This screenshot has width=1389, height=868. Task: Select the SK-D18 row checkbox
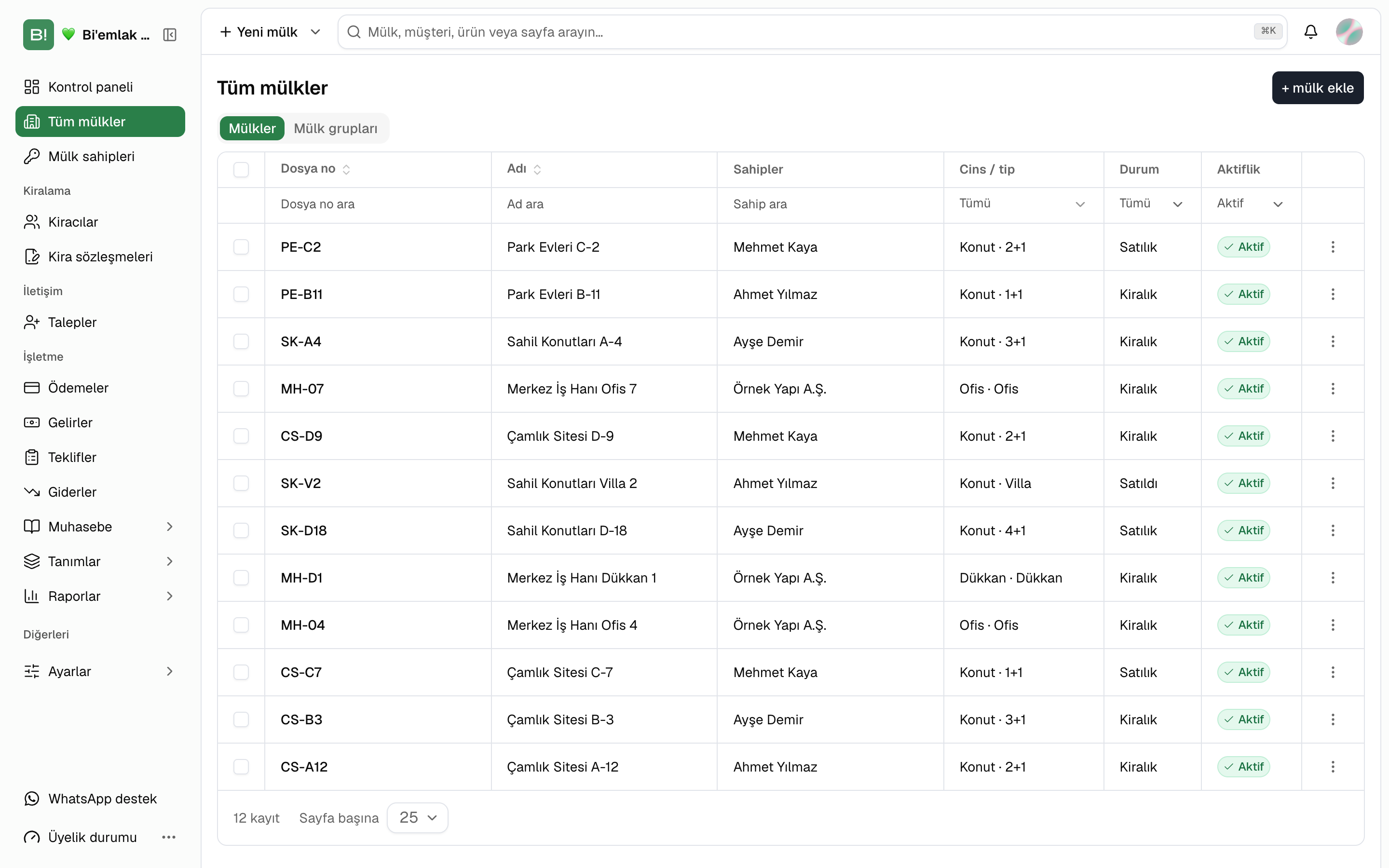241,530
